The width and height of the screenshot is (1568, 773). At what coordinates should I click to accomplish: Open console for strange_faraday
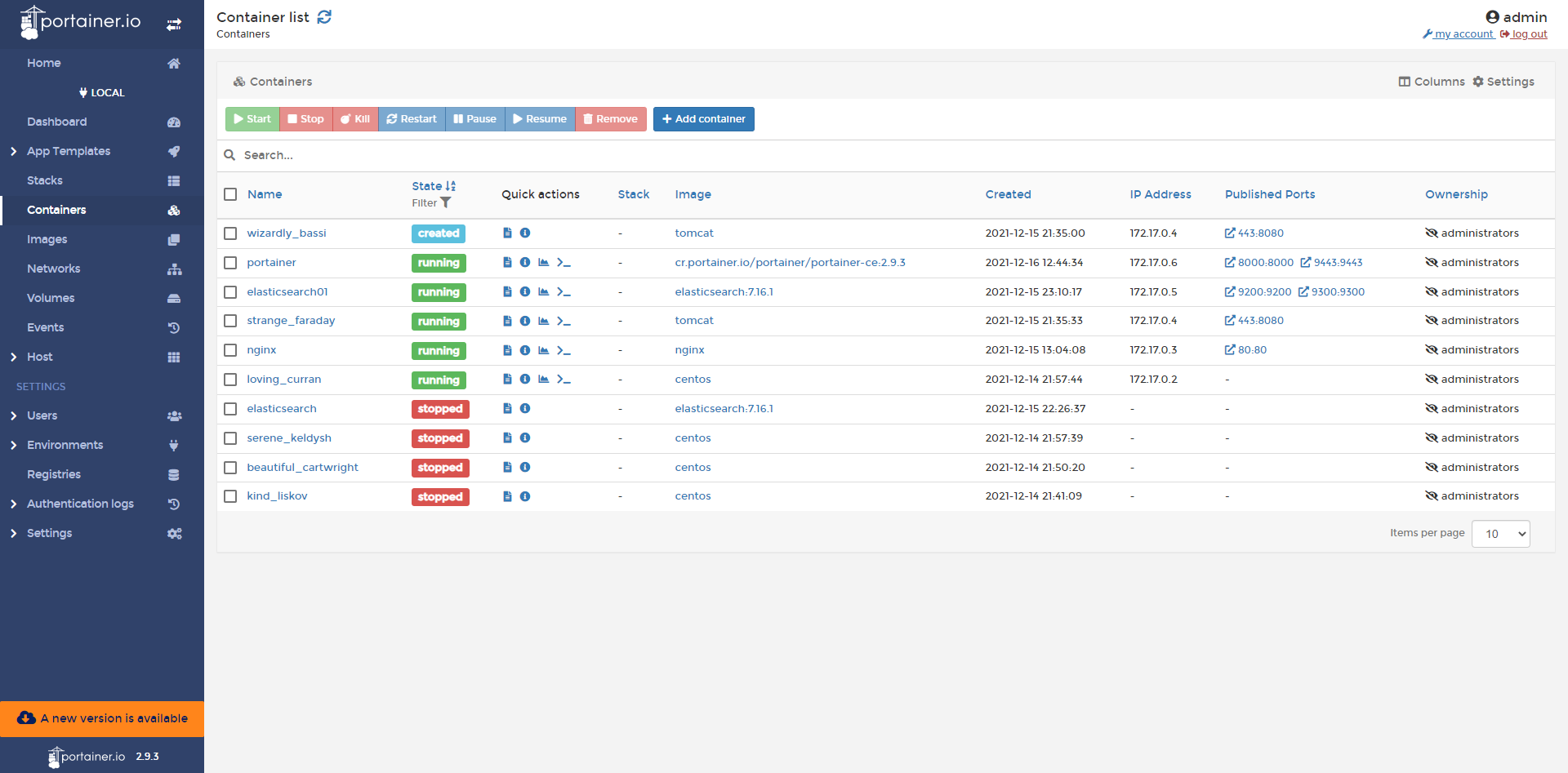[563, 321]
